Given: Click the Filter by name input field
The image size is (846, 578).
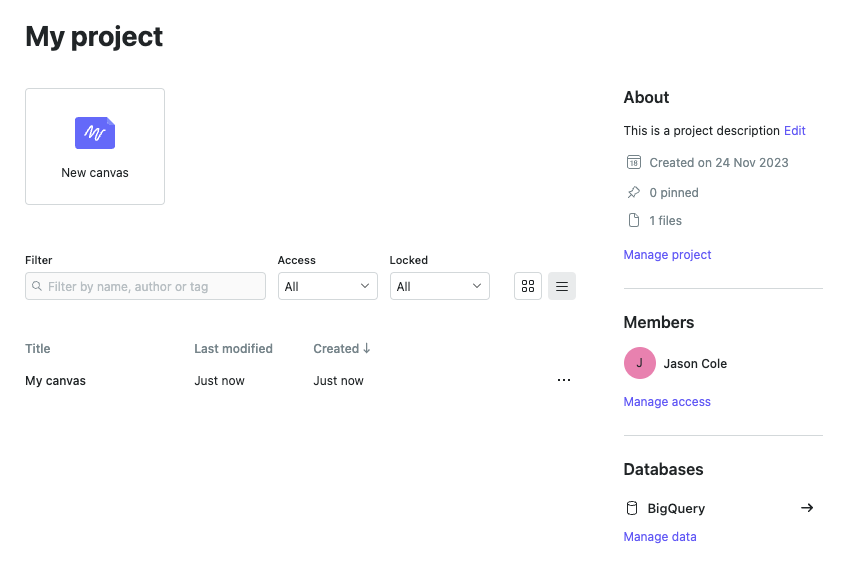Looking at the screenshot, I should 150,286.
